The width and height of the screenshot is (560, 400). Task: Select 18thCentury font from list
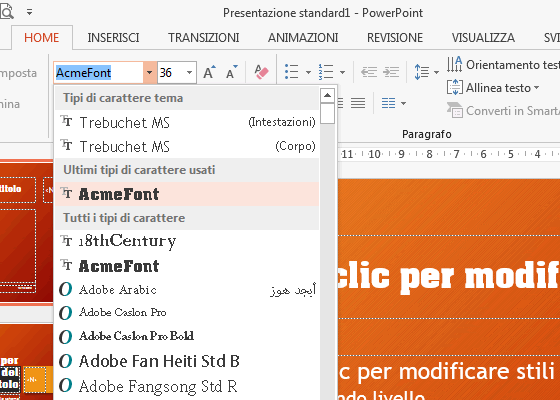point(187,241)
